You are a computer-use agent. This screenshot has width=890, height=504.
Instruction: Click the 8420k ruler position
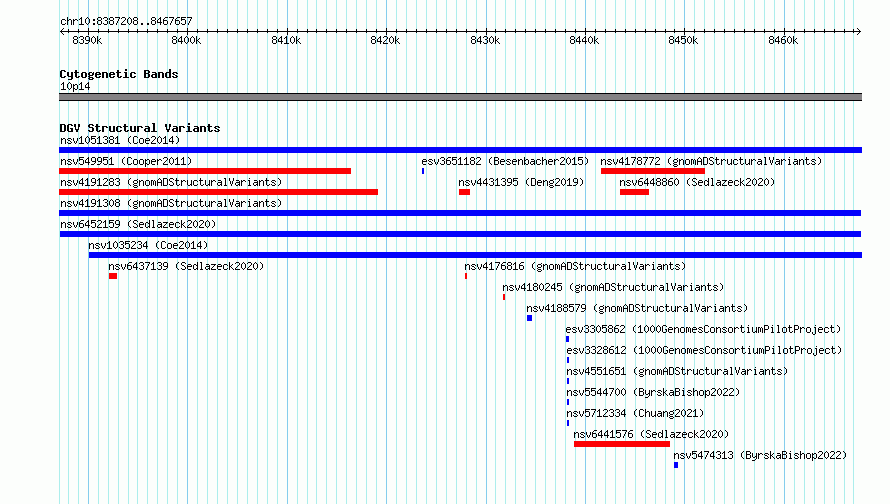pyautogui.click(x=385, y=40)
